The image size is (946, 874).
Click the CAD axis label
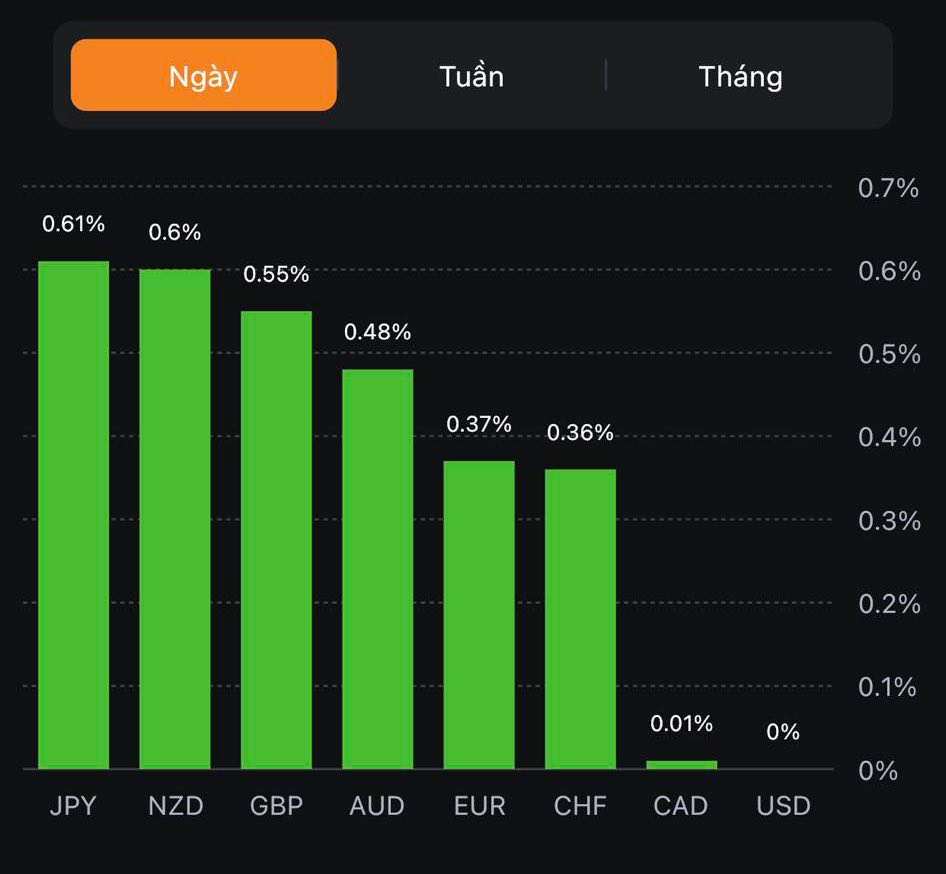681,806
